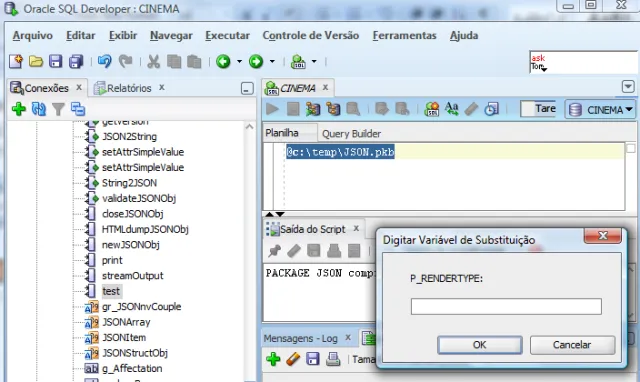
Task: Click the Redo arrow icon
Action: 125,62
